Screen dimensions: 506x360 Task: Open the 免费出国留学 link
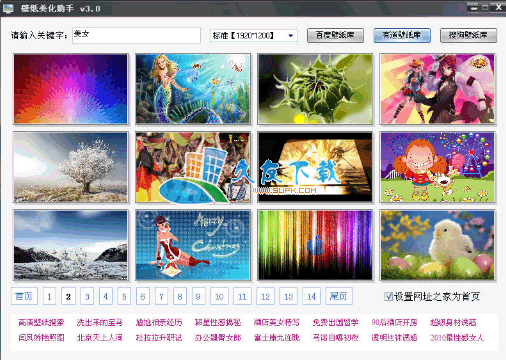pos(335,322)
